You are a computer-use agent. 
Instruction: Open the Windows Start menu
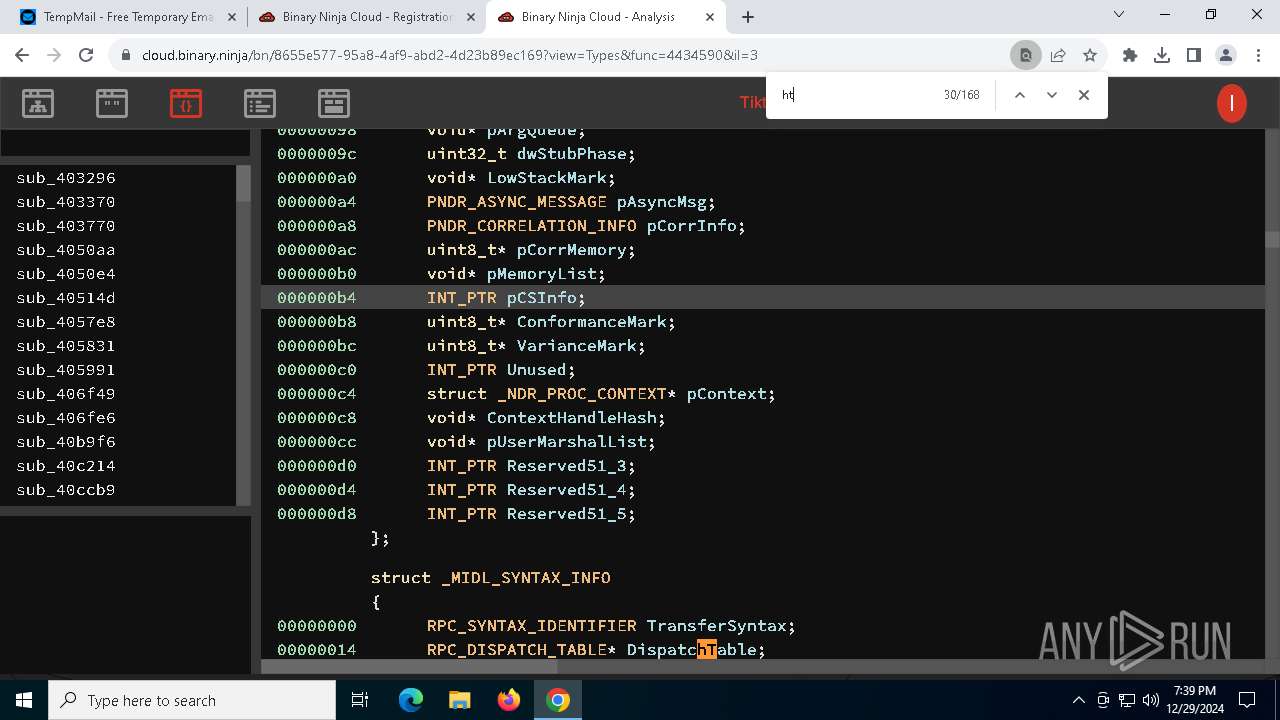click(24, 700)
